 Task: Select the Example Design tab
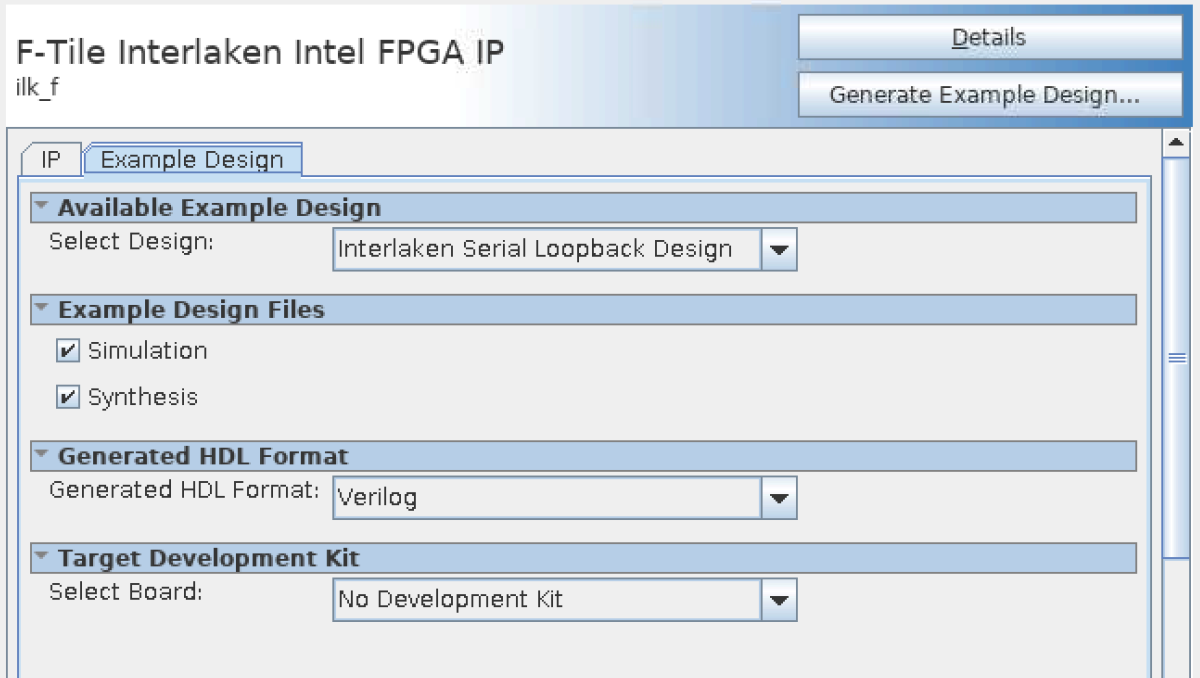192,160
